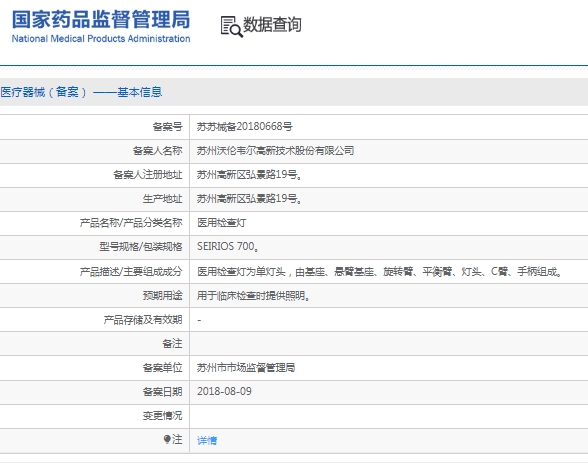
Task: Select model value SEIRIOS 700
Action: coord(227,246)
